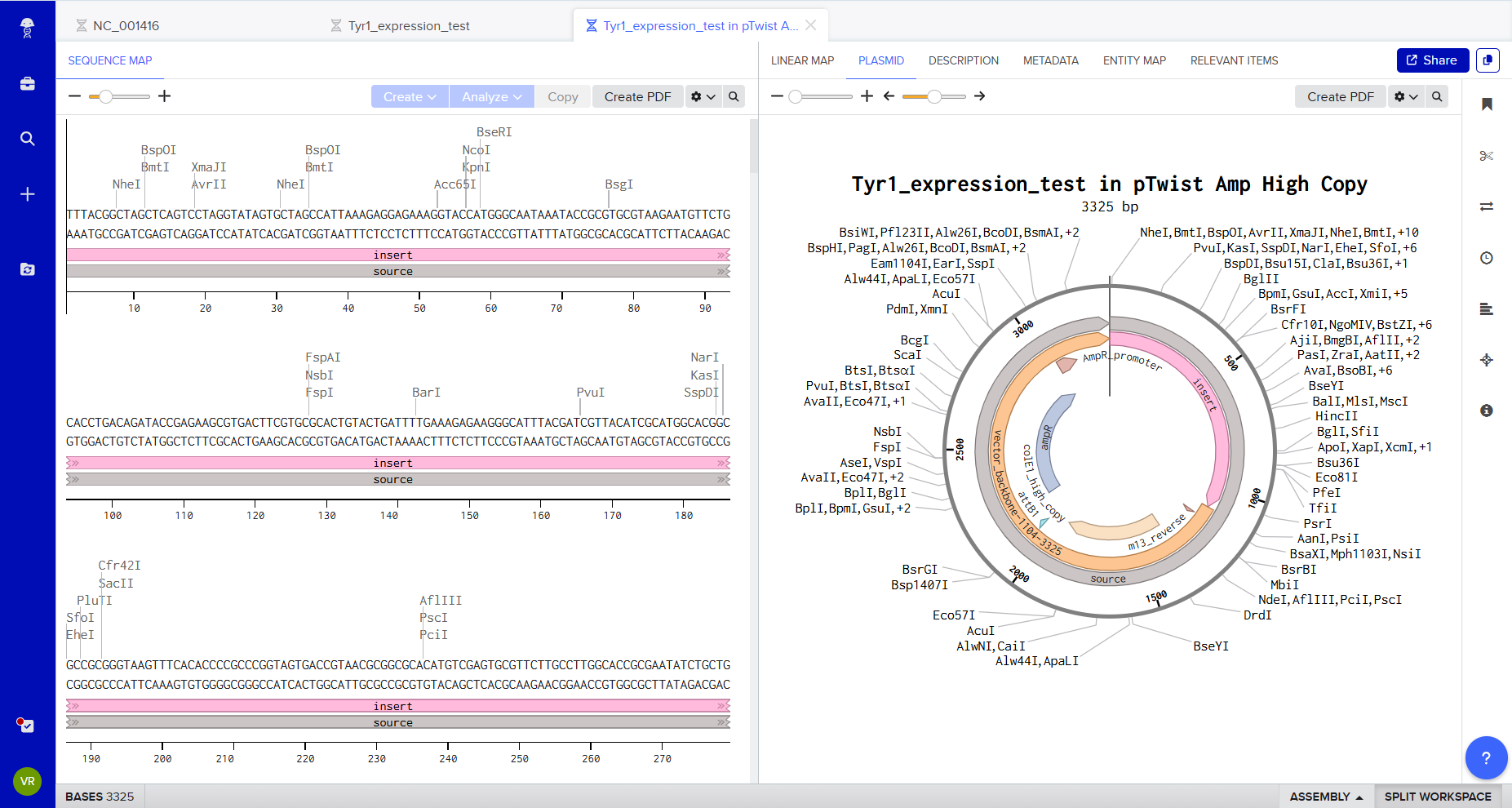The width and height of the screenshot is (1512, 808).
Task: Open the toolbox icon in the left sidebar
Action: tap(27, 83)
